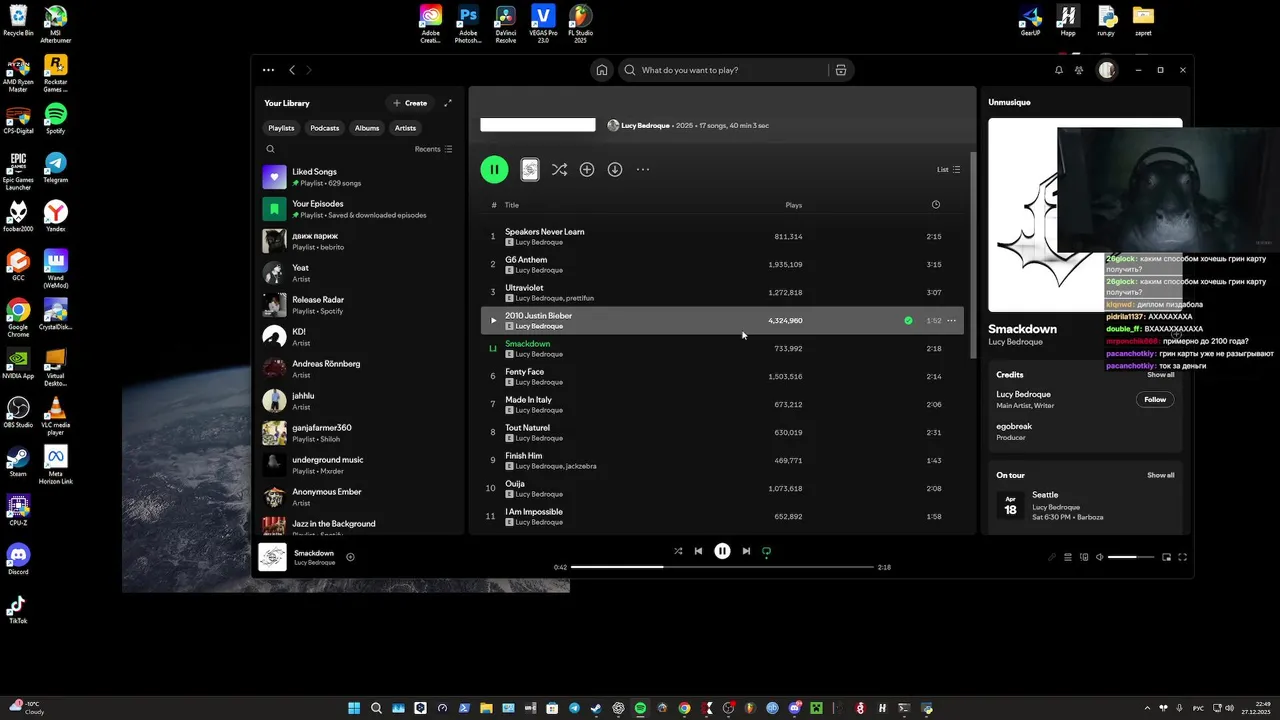
Task: Open the Release Radar playlist
Action: (358, 305)
